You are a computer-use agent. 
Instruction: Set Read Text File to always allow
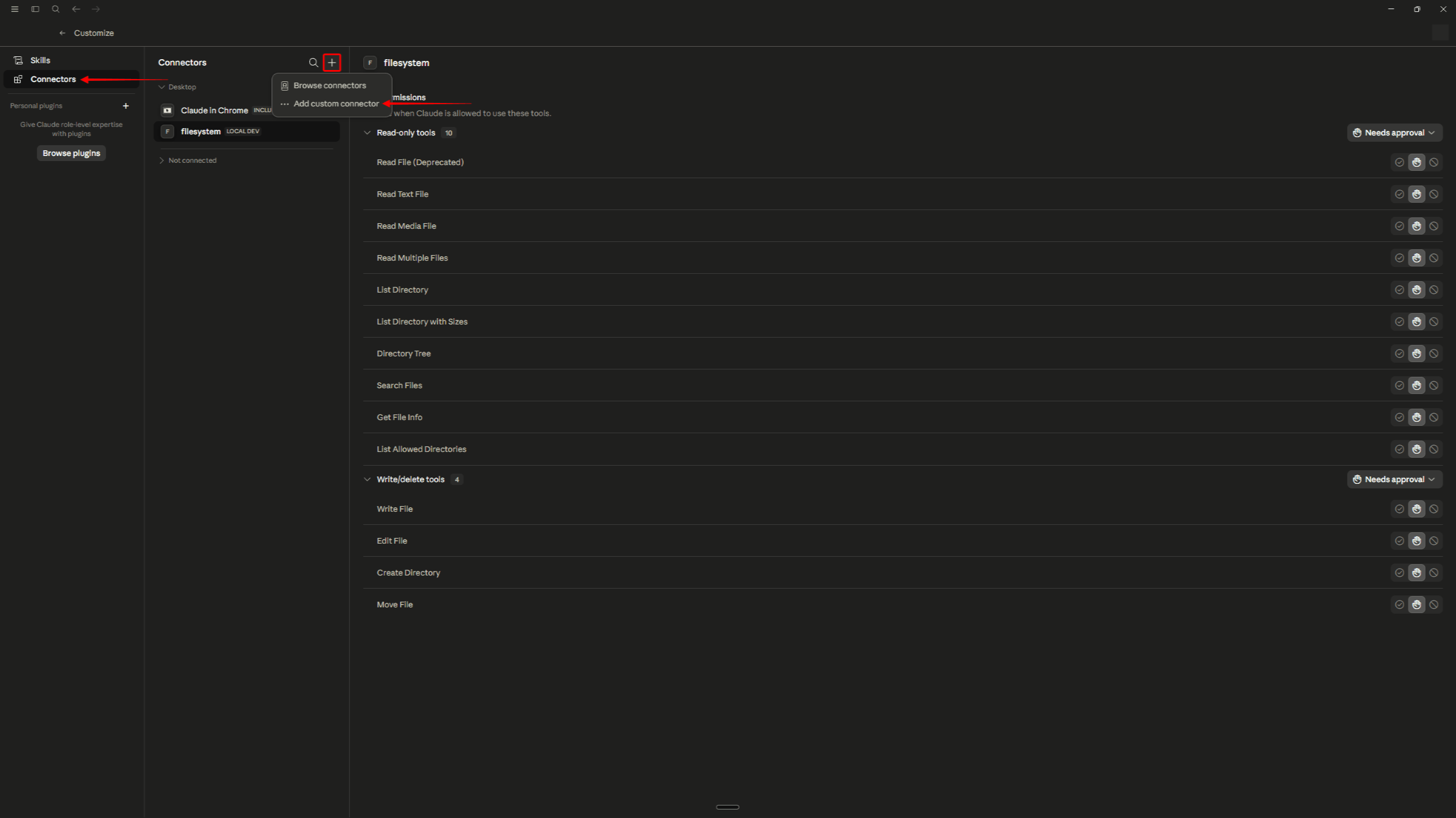pos(1399,194)
